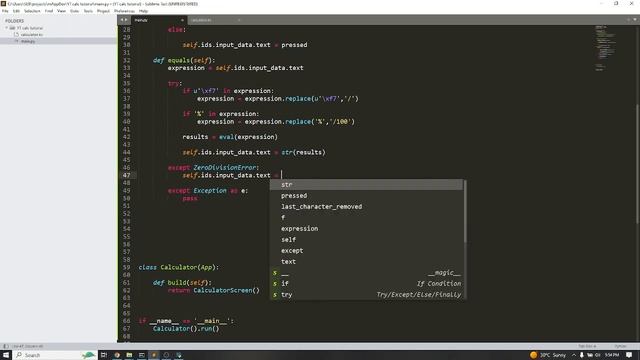The height and width of the screenshot is (360, 640).
Task: Open the Selection menu
Action: [32, 11]
